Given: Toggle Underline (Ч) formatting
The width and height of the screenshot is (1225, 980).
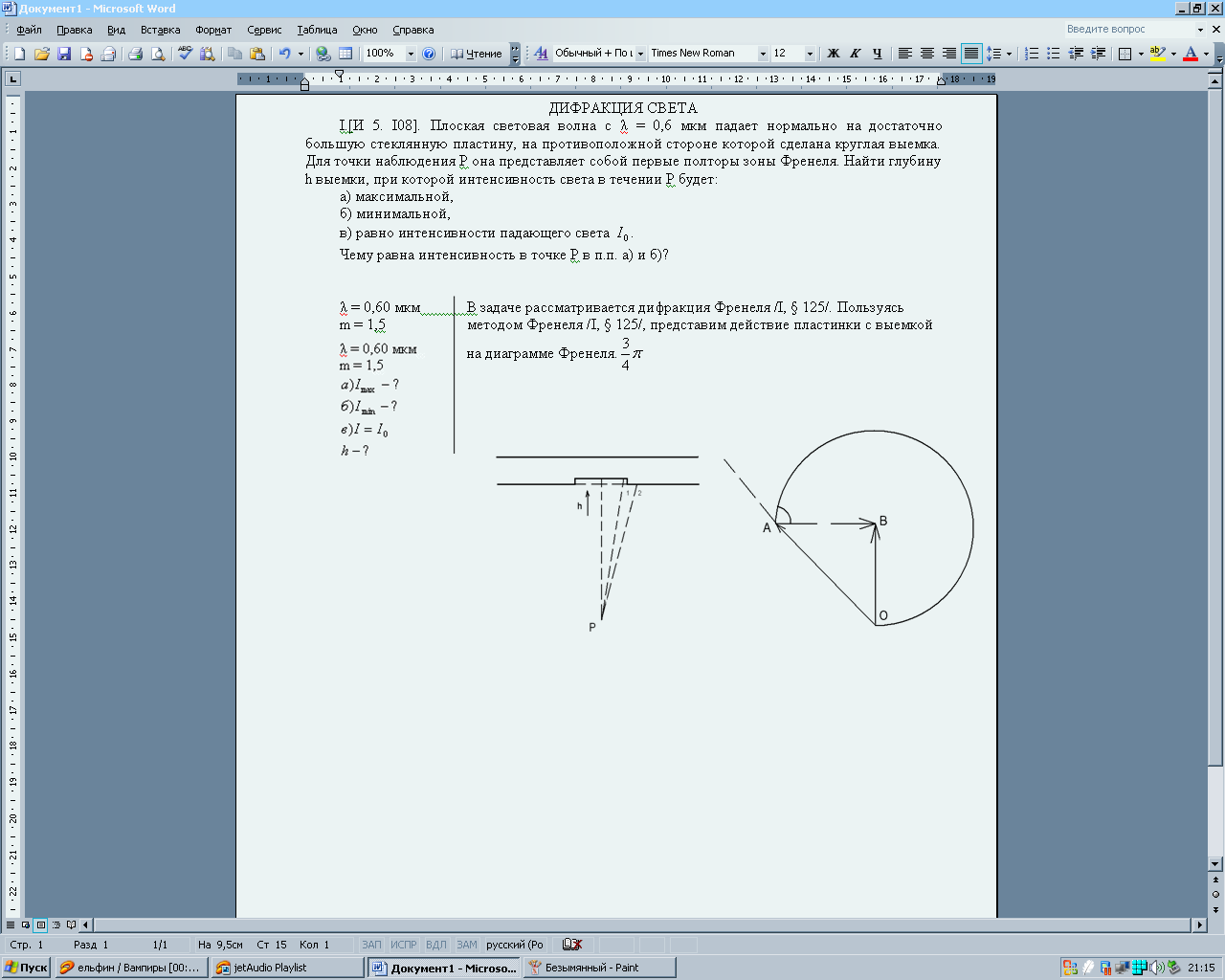Looking at the screenshot, I should click(x=877, y=54).
